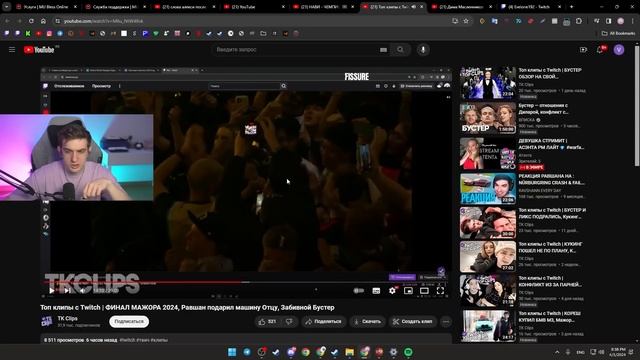Toggle subtitles in the player

coord(376,291)
